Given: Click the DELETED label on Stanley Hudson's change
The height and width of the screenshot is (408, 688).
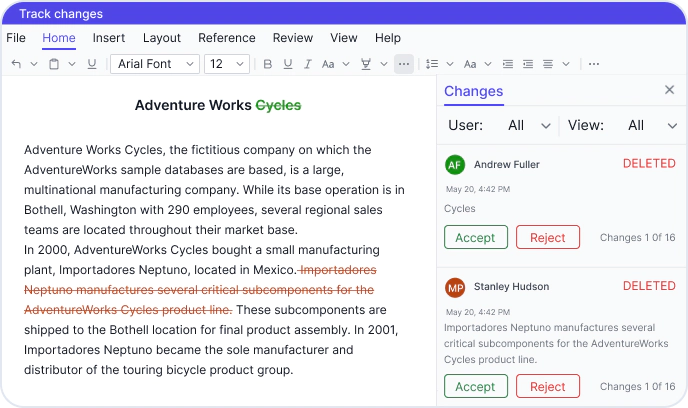Looking at the screenshot, I should click(649, 286).
